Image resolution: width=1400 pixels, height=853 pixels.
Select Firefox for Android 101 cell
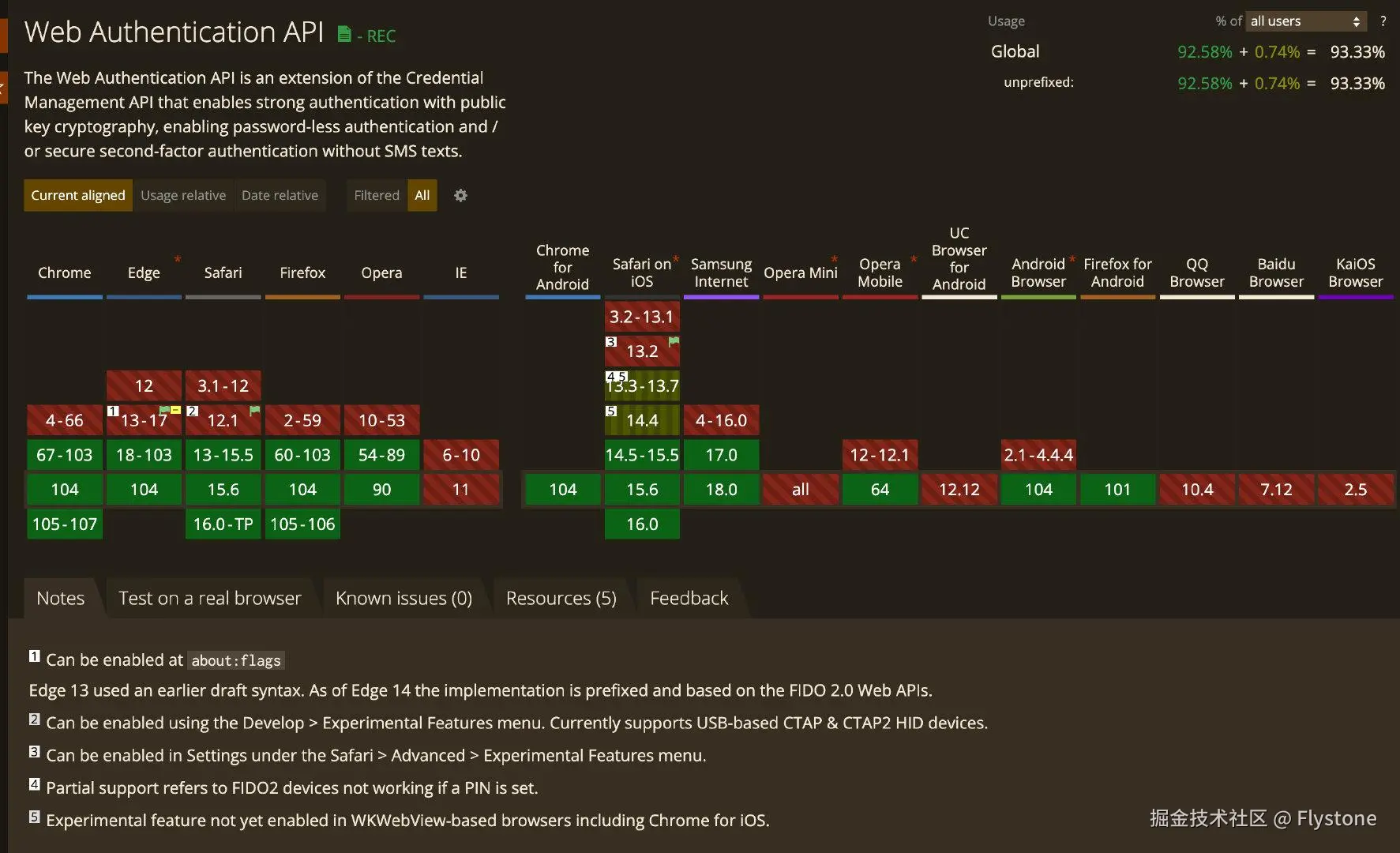(1117, 489)
